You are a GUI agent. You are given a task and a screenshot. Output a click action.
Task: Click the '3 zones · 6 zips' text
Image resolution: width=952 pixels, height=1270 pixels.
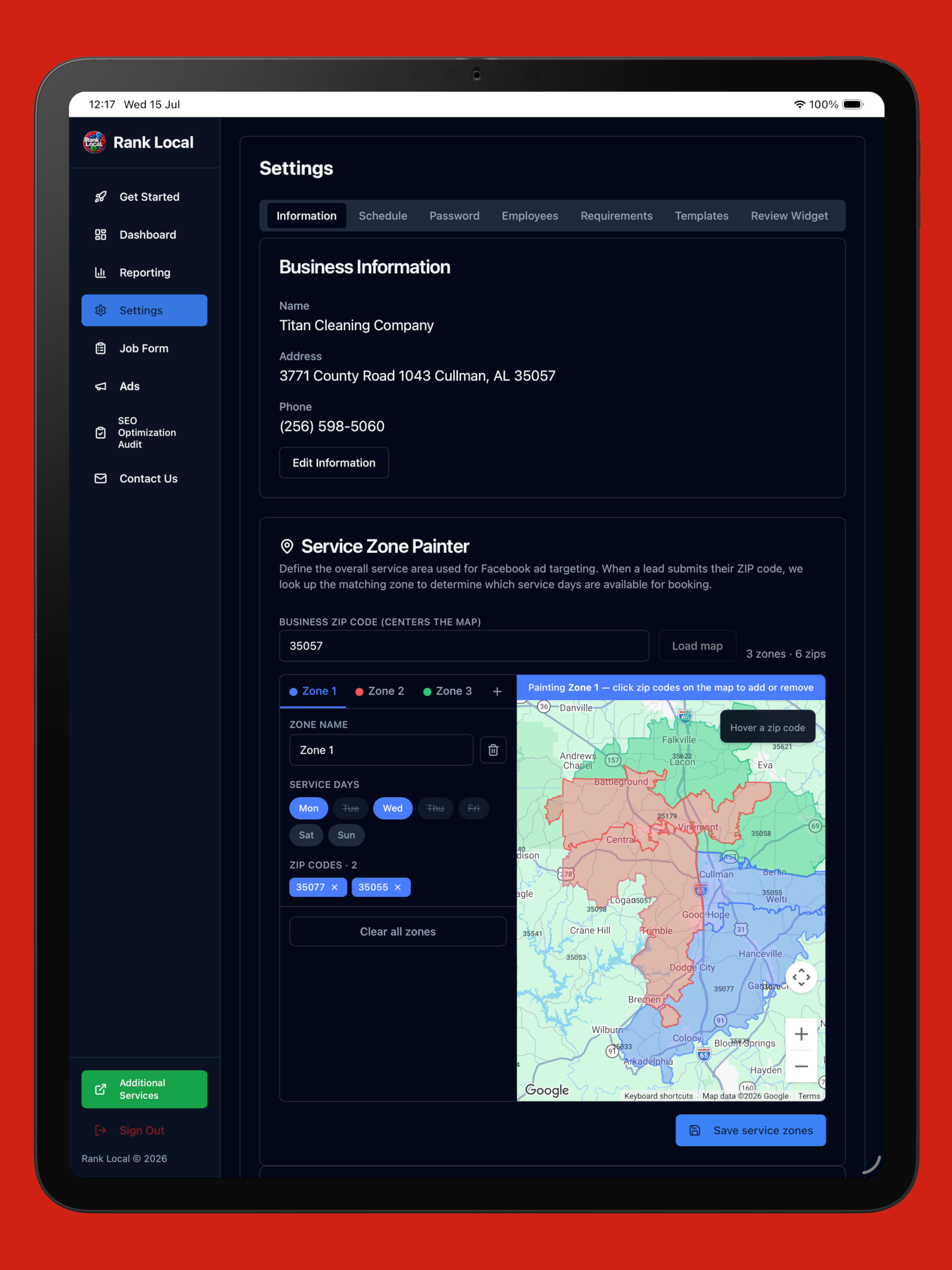click(x=786, y=654)
